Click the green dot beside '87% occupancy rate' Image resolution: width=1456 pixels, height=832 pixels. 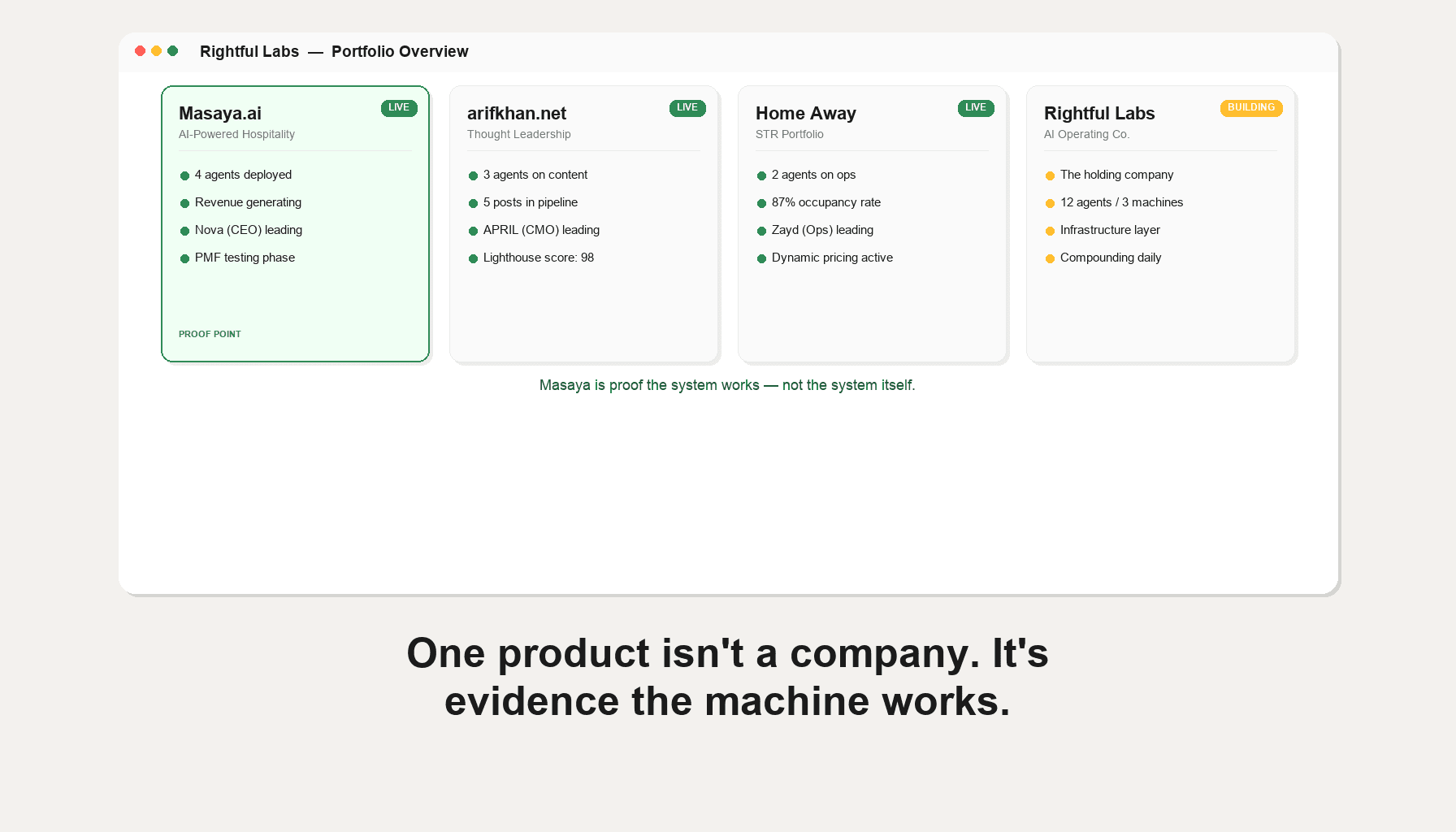761,203
